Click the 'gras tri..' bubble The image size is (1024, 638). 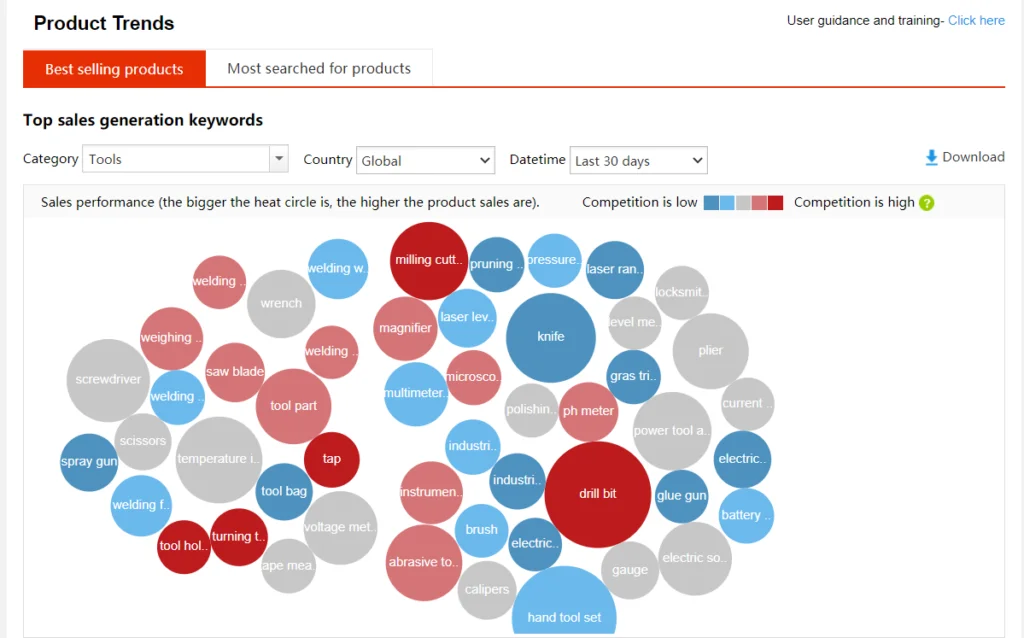pyautogui.click(x=633, y=376)
